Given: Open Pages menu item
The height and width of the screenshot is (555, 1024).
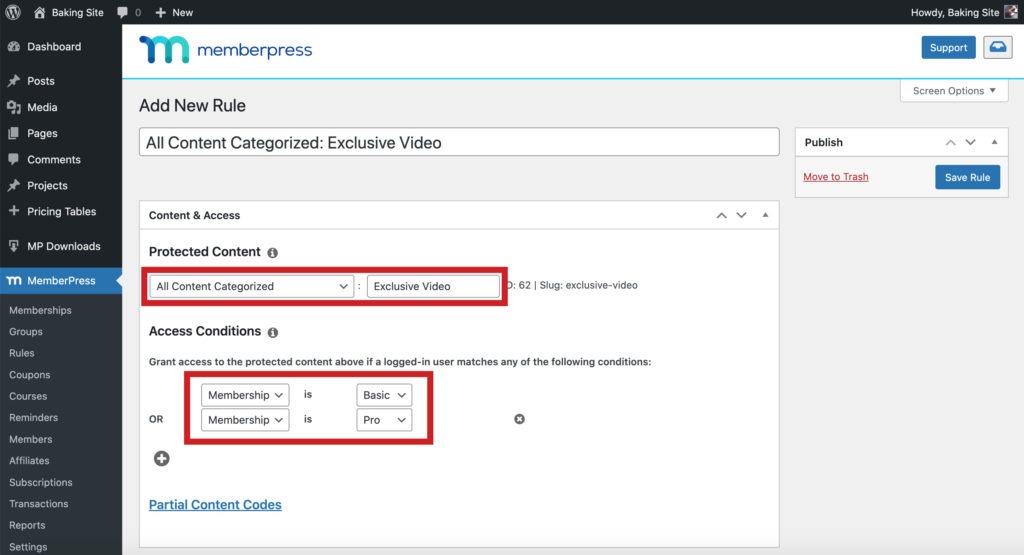Looking at the screenshot, I should coord(42,133).
